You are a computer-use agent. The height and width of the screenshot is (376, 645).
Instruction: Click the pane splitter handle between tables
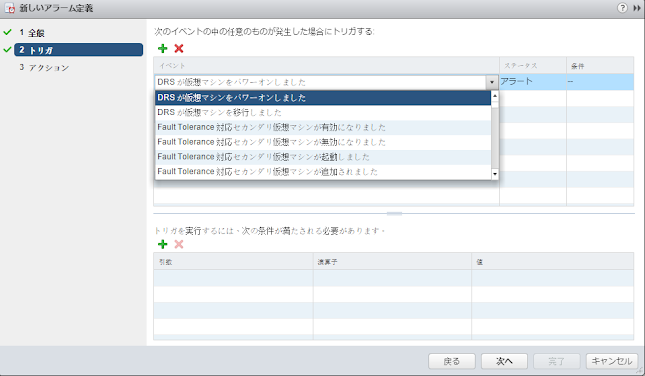(394, 214)
